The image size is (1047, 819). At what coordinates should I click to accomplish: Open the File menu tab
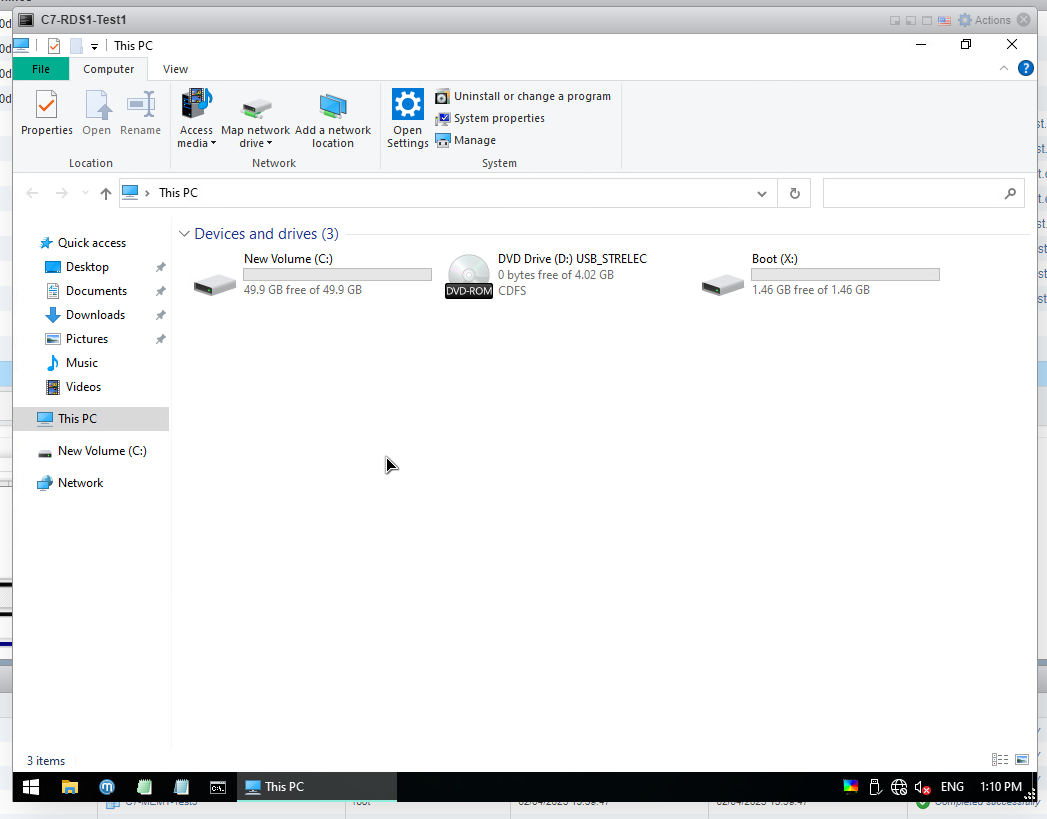click(x=41, y=69)
